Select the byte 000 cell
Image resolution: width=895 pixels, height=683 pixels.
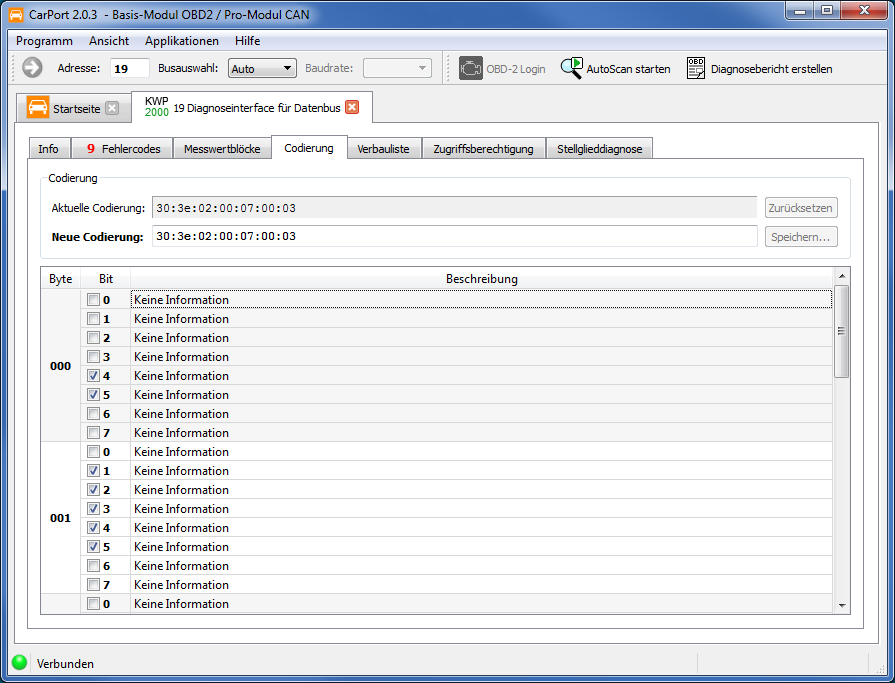tap(61, 366)
